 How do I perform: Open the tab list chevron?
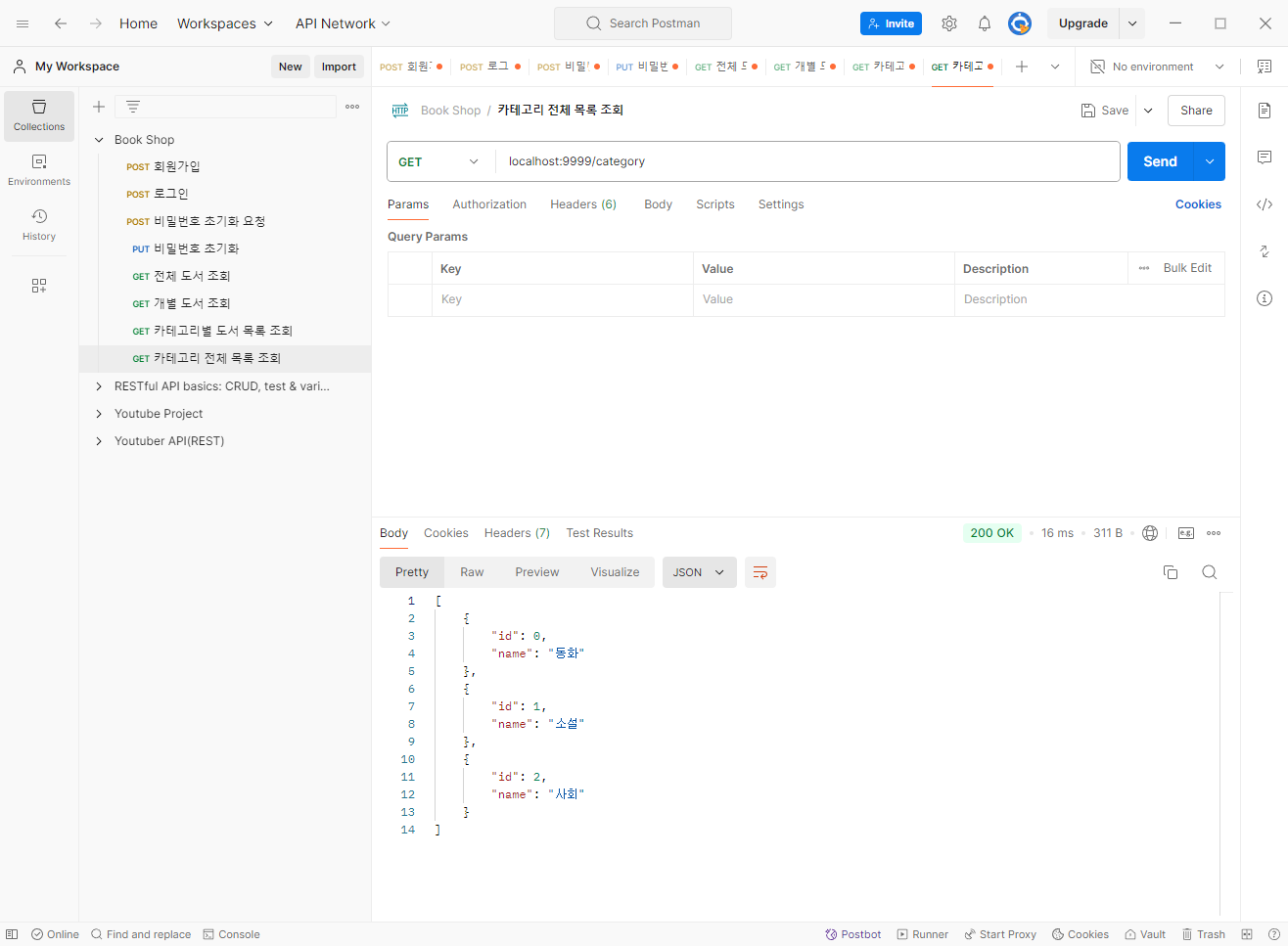pos(1055,67)
